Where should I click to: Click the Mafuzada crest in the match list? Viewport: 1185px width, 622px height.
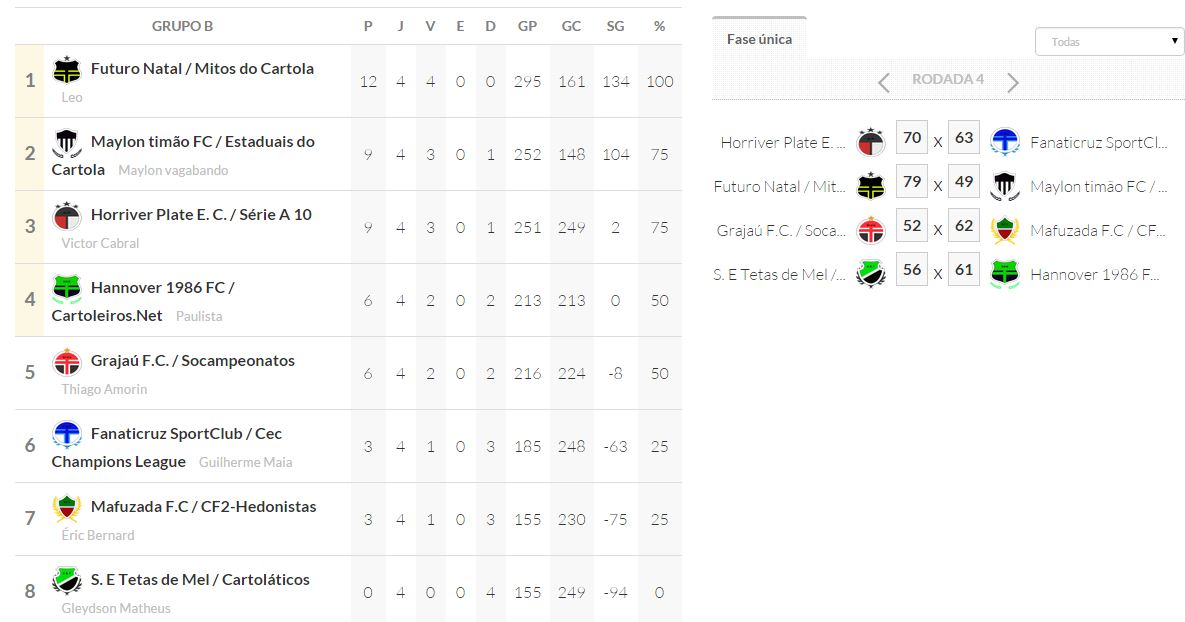point(1004,230)
